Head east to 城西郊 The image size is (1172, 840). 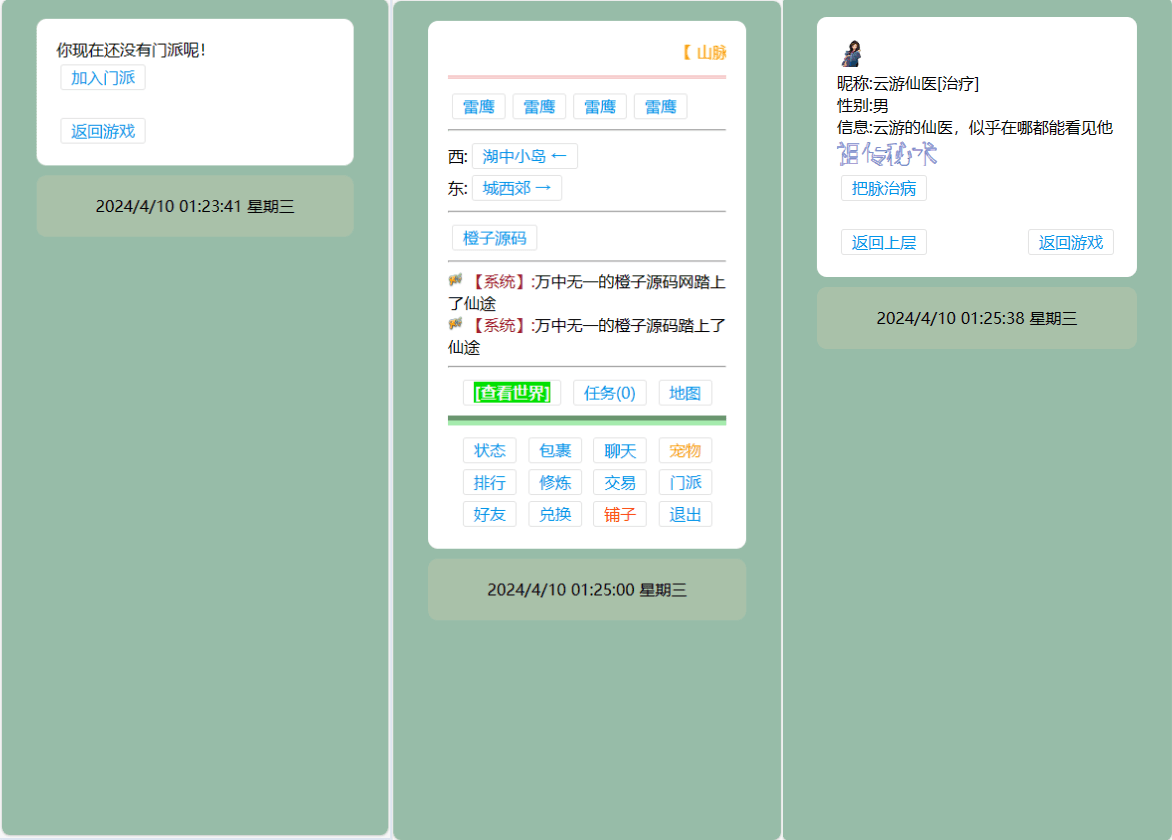pyautogui.click(x=516, y=188)
